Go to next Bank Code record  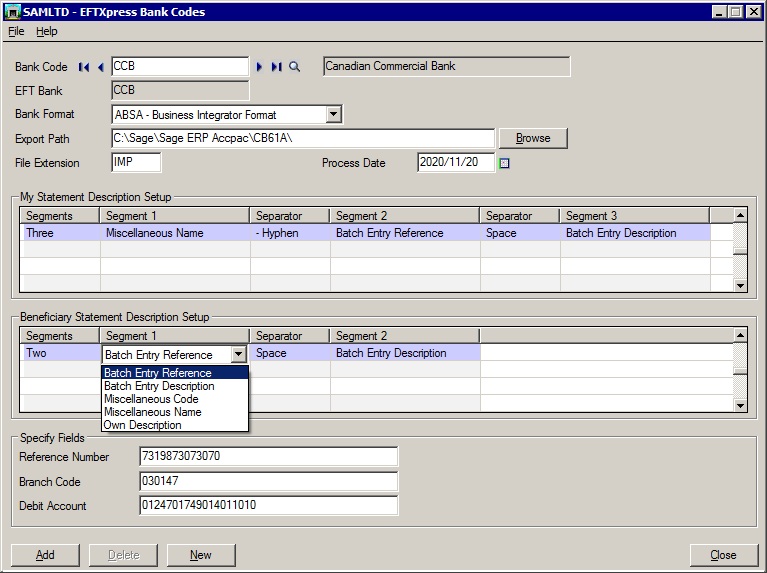tap(259, 67)
